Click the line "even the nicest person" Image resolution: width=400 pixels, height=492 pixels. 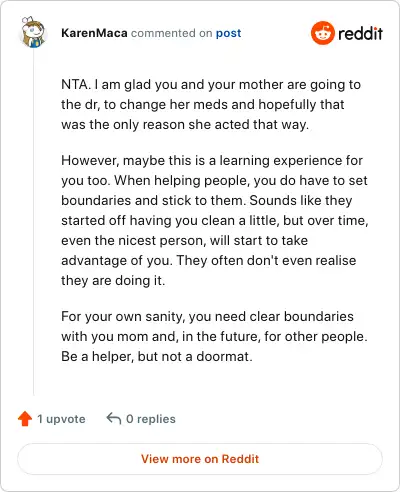[184, 240]
